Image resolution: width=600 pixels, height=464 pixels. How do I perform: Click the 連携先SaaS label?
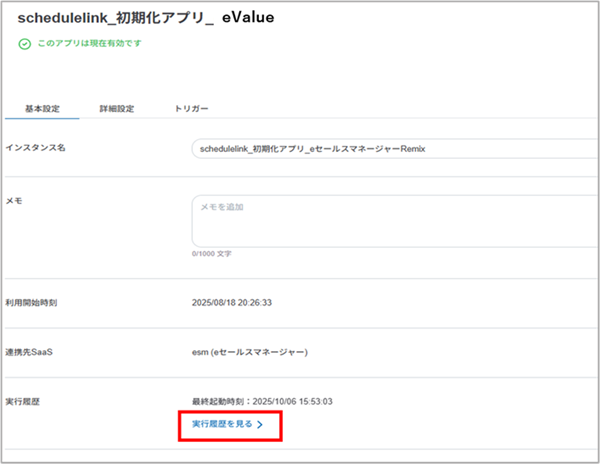33,352
